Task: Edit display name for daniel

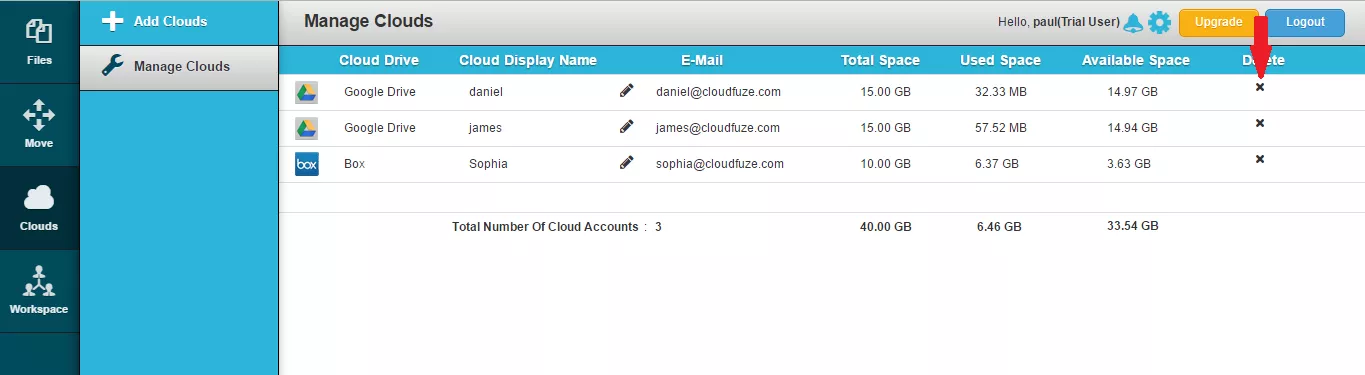Action: tap(627, 91)
